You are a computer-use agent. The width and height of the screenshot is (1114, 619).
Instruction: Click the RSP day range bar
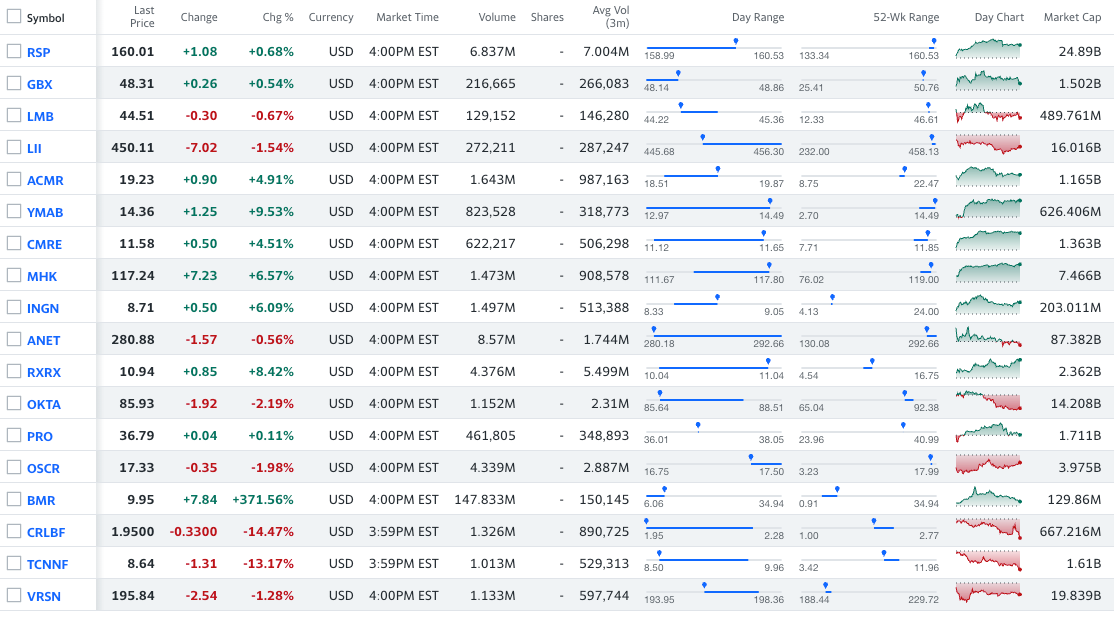coord(714,50)
